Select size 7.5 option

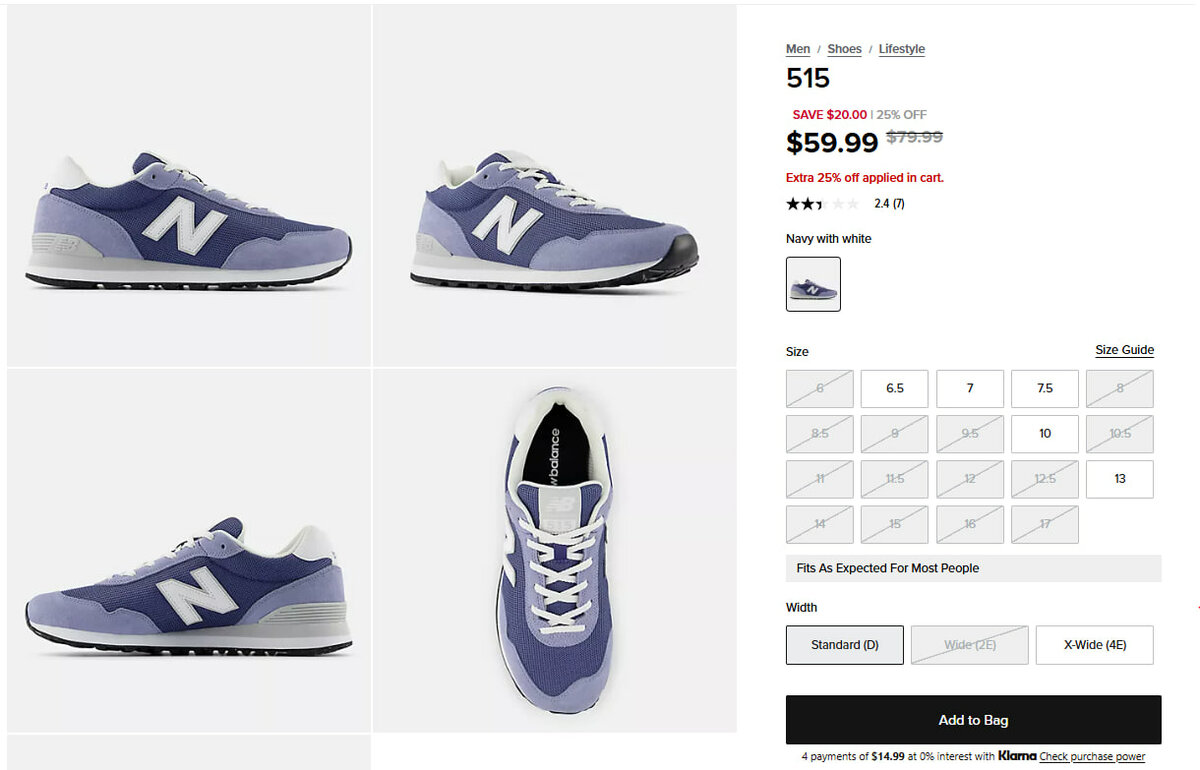coord(1044,389)
